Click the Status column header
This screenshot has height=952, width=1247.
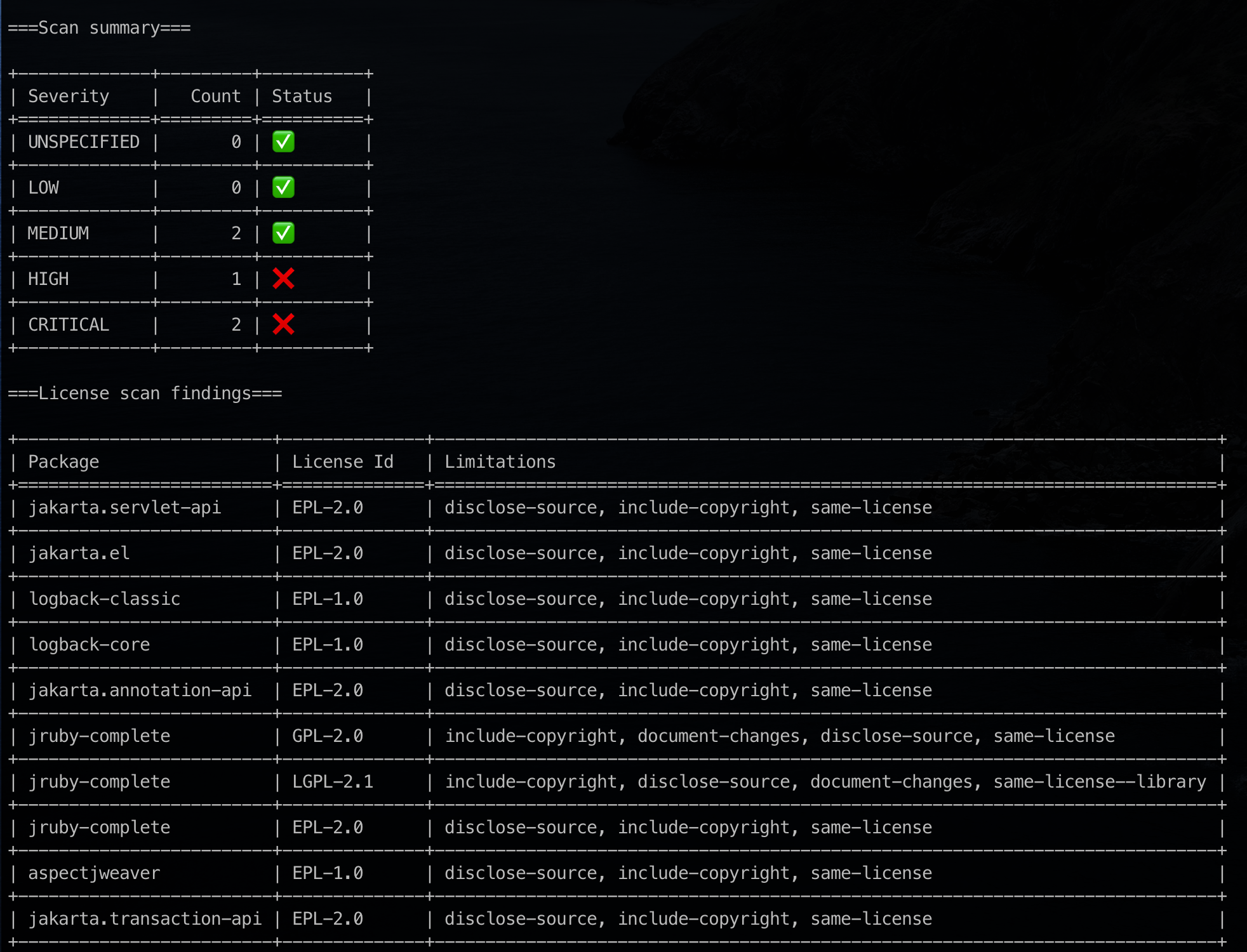click(302, 96)
